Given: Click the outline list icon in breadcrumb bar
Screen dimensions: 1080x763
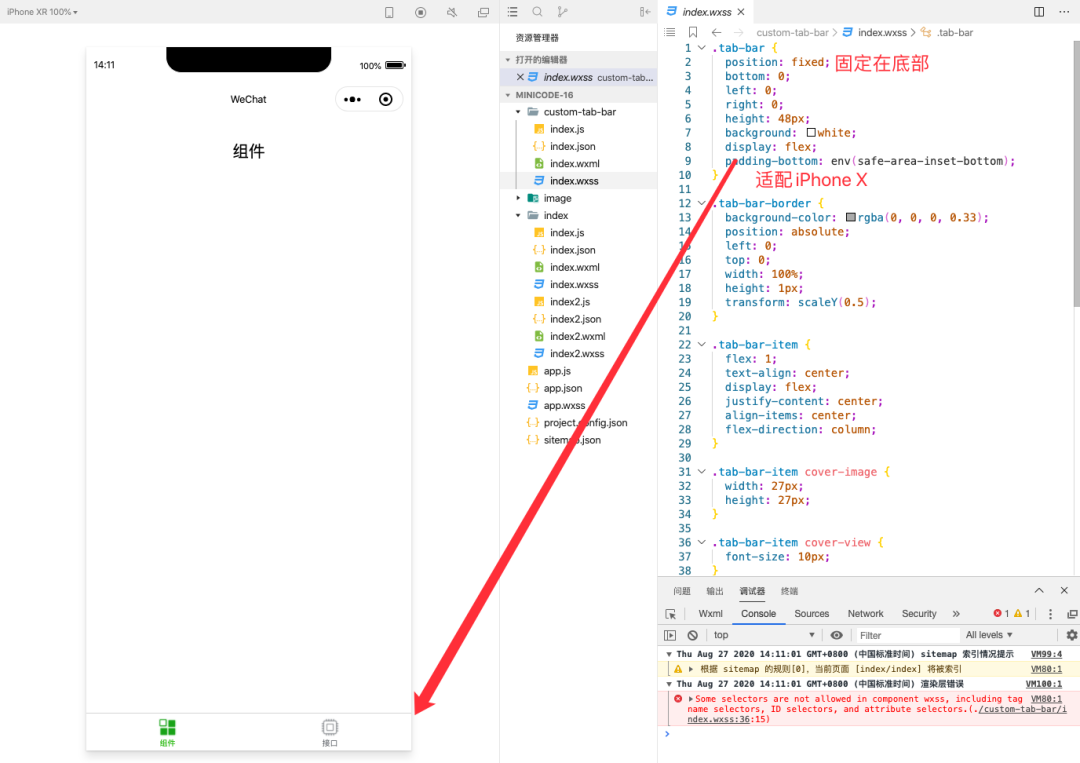Looking at the screenshot, I should click(x=669, y=32).
